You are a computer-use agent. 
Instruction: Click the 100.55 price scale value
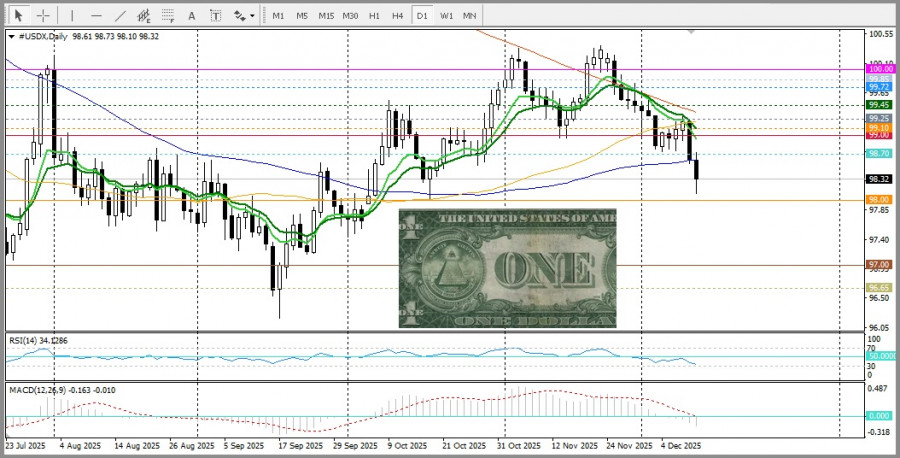coord(879,34)
